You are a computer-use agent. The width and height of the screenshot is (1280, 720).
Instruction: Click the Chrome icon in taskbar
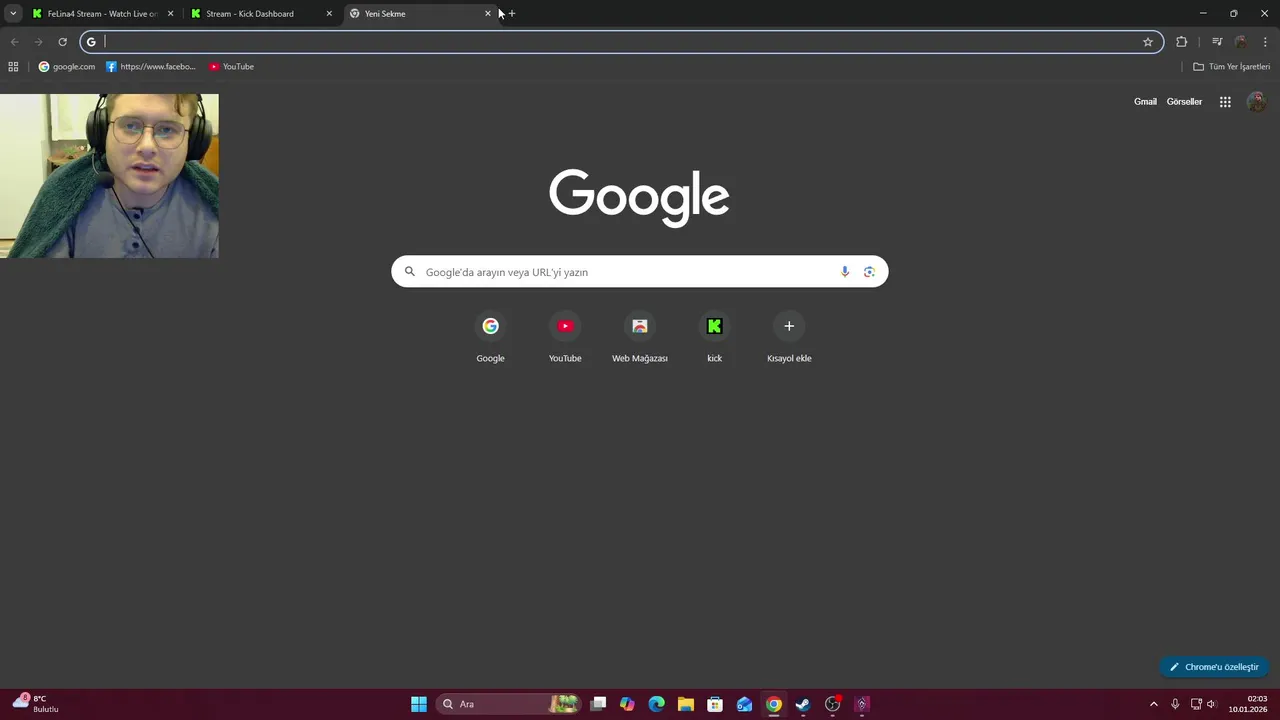[x=774, y=704]
